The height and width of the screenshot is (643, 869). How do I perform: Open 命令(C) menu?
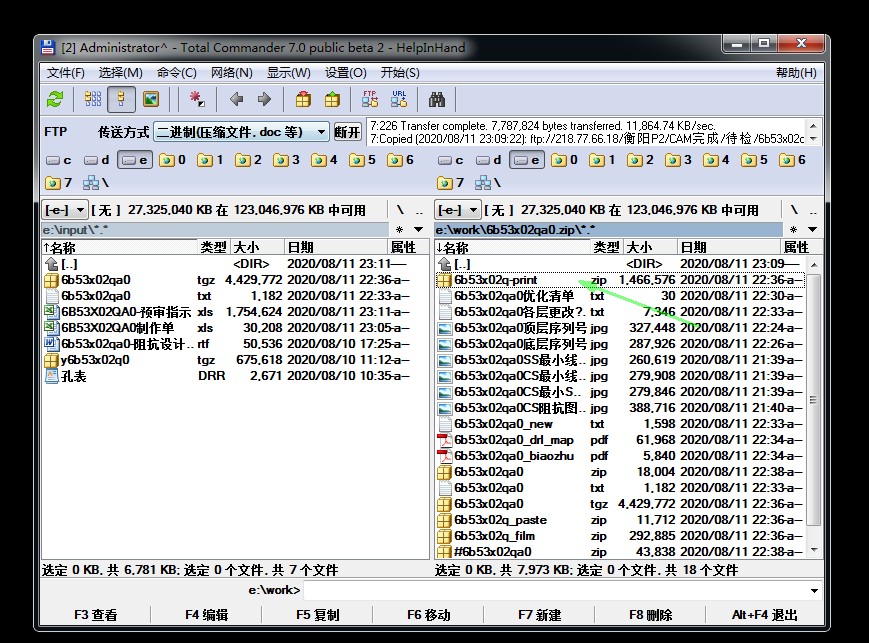point(176,73)
